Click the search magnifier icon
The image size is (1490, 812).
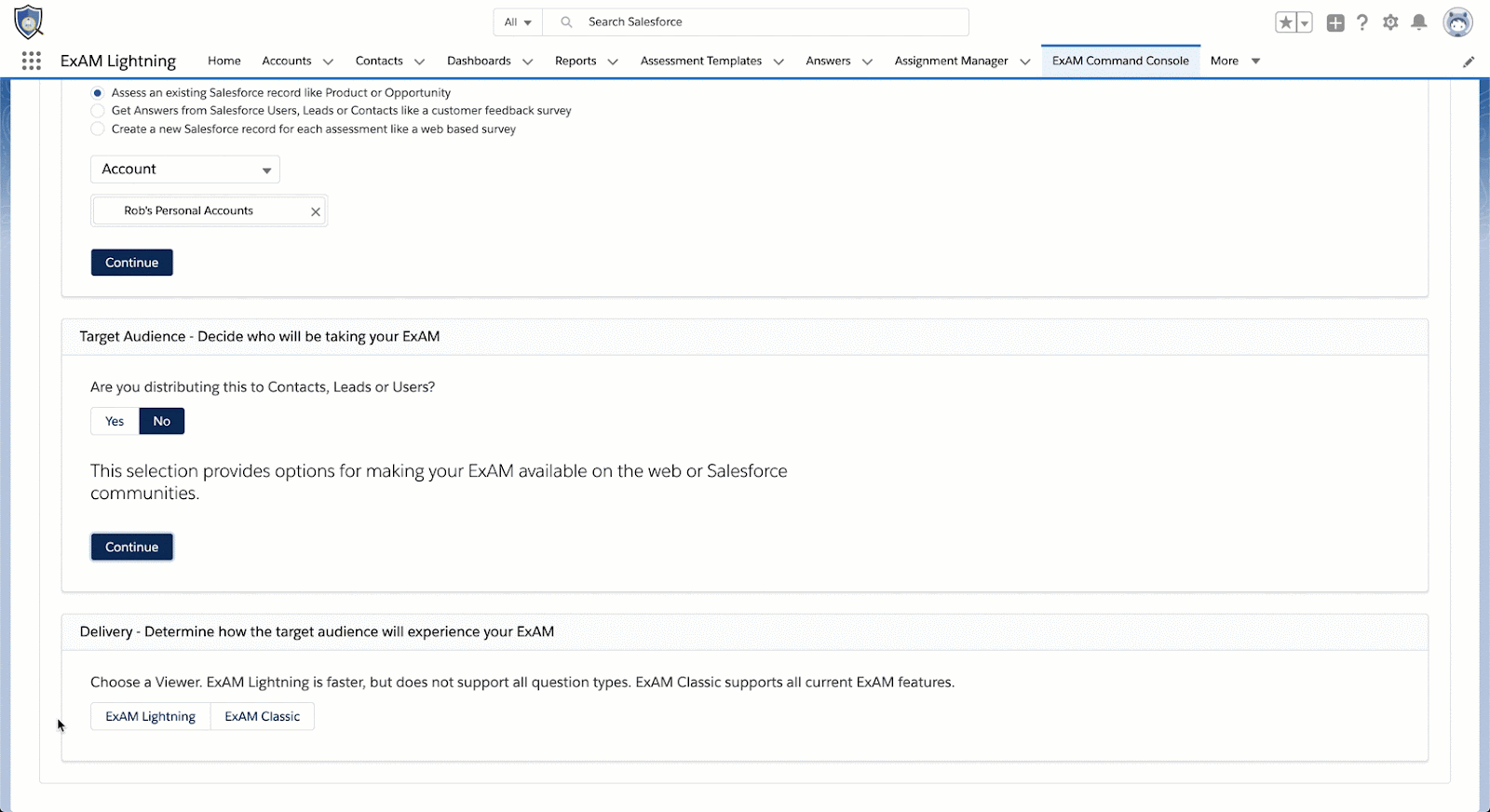[x=566, y=21]
